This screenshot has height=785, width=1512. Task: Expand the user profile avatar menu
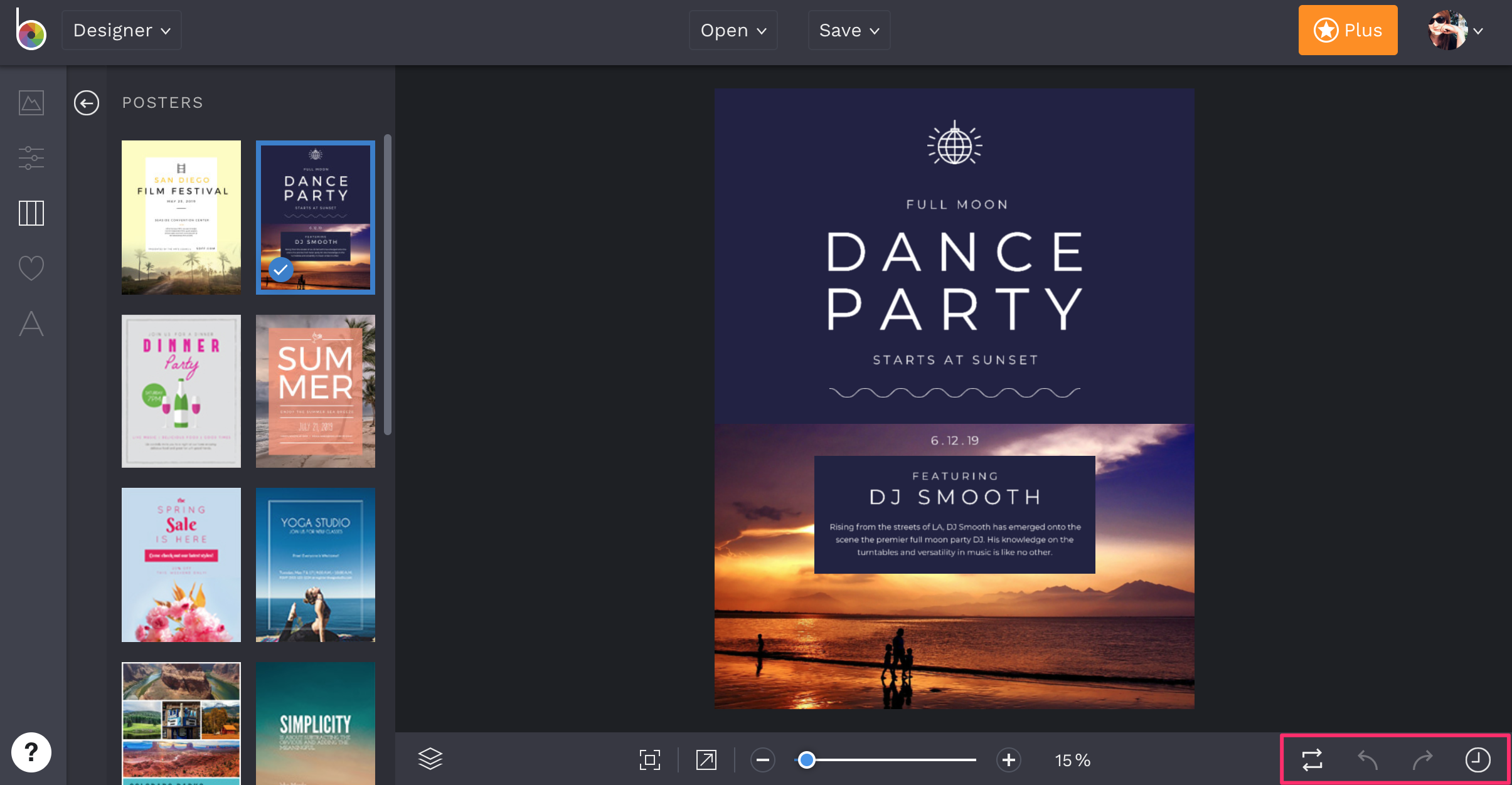pyautogui.click(x=1456, y=30)
